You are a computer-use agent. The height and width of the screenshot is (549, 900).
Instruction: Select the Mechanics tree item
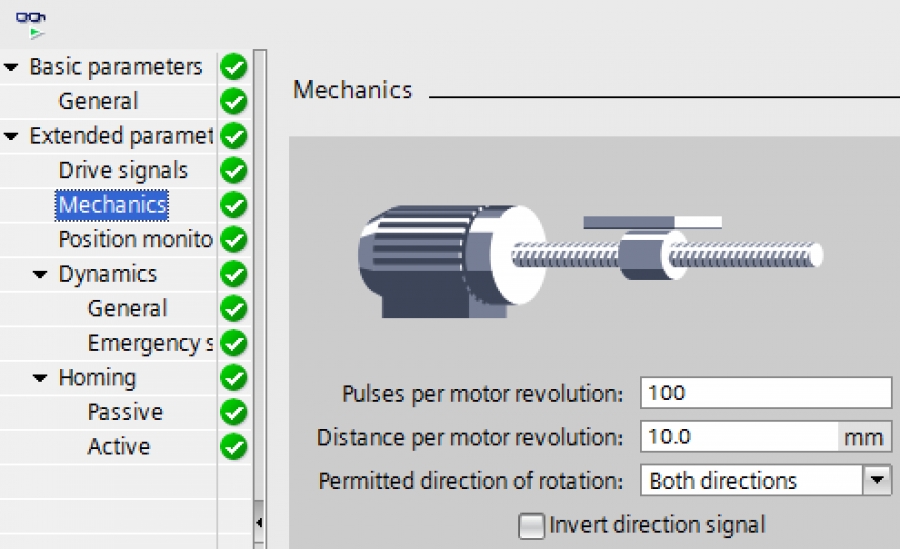coord(112,205)
